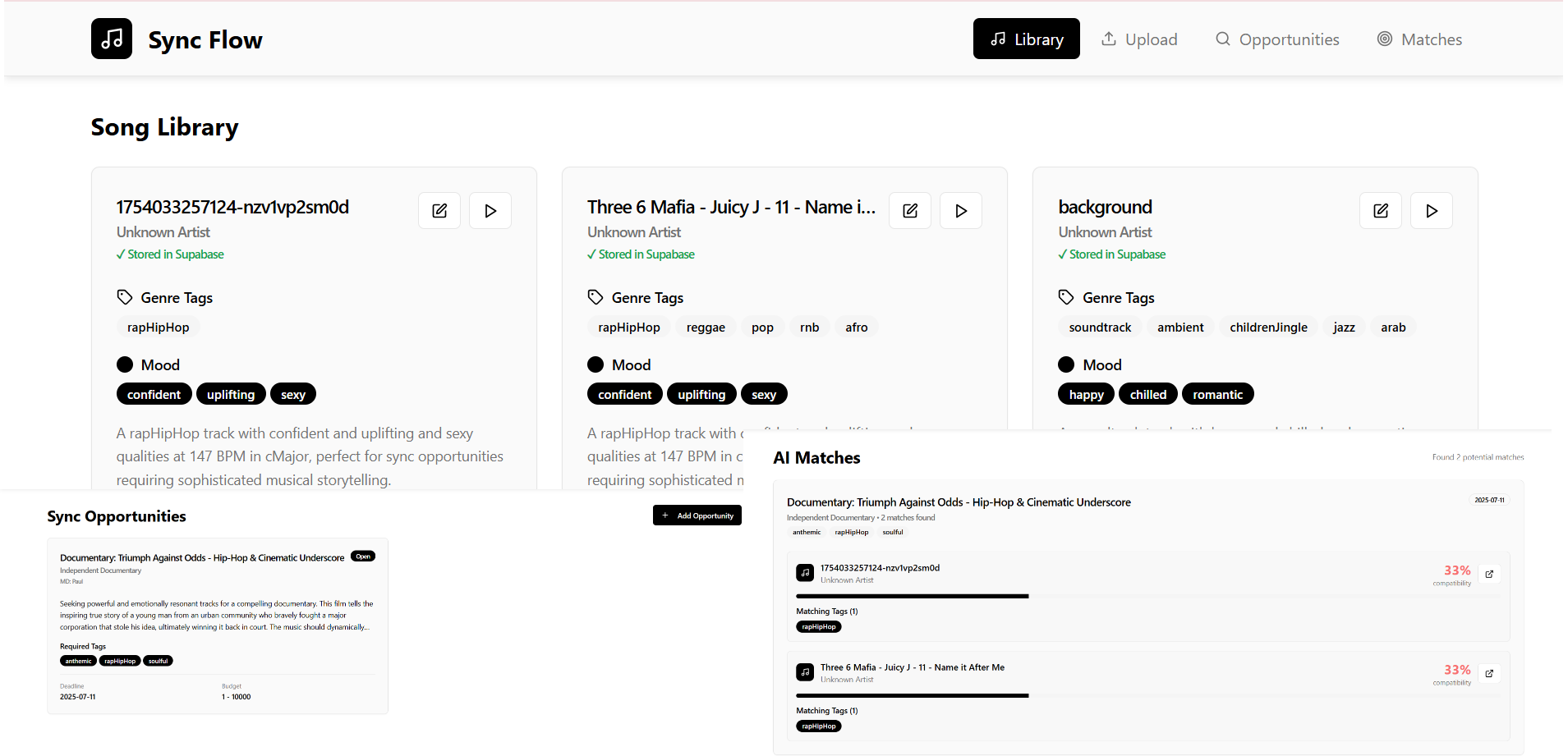Edit the background song entry
The width and height of the screenshot is (1568, 756).
[x=1381, y=211]
